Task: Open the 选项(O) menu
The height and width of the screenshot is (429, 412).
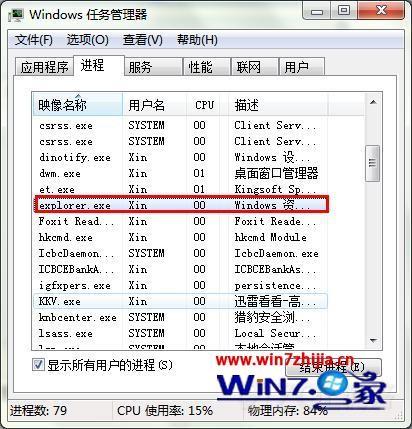Action: point(88,40)
